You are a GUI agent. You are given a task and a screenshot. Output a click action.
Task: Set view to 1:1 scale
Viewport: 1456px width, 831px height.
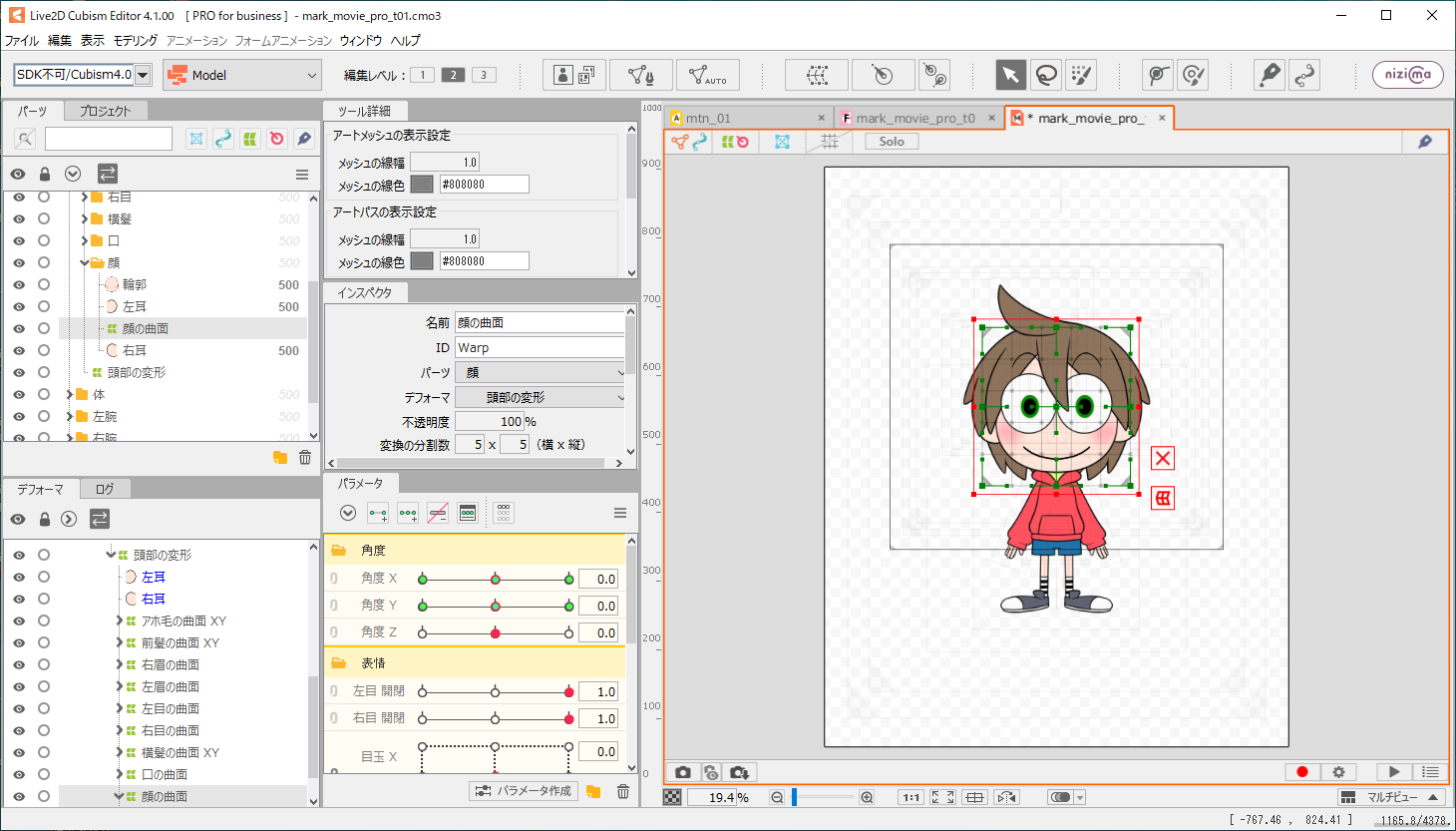coord(910,797)
